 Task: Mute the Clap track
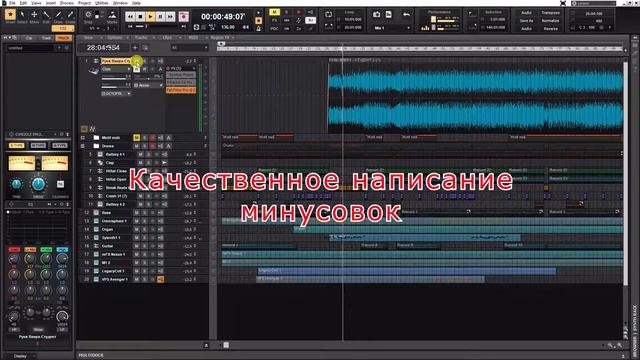140,162
